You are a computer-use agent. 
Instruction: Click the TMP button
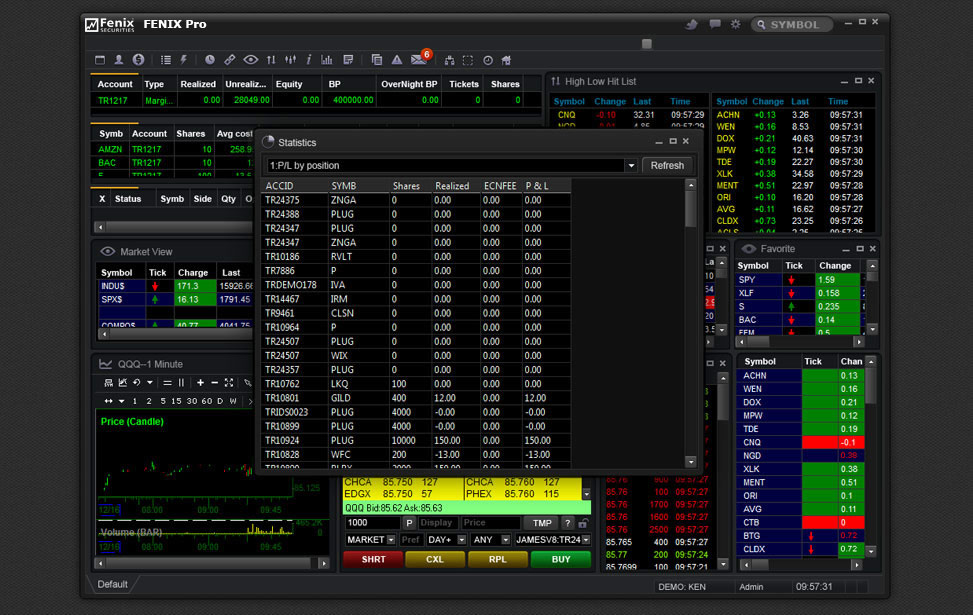[542, 523]
